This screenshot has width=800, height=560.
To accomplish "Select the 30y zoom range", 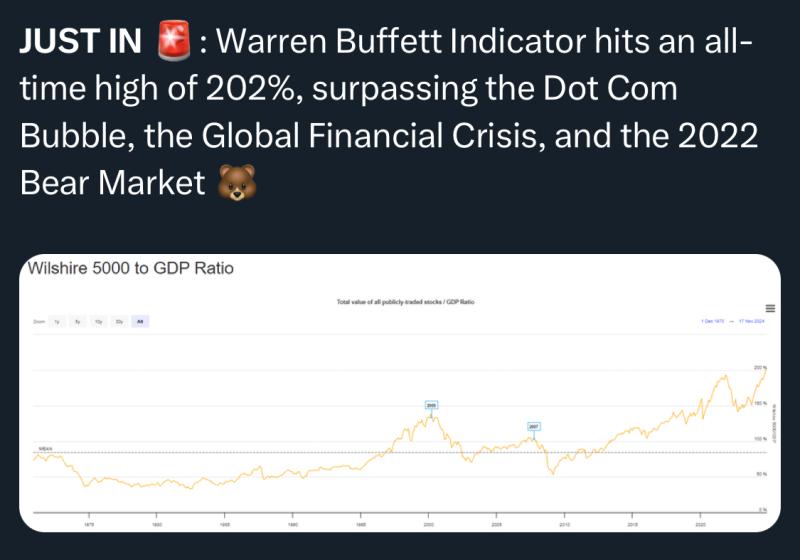I will [119, 321].
